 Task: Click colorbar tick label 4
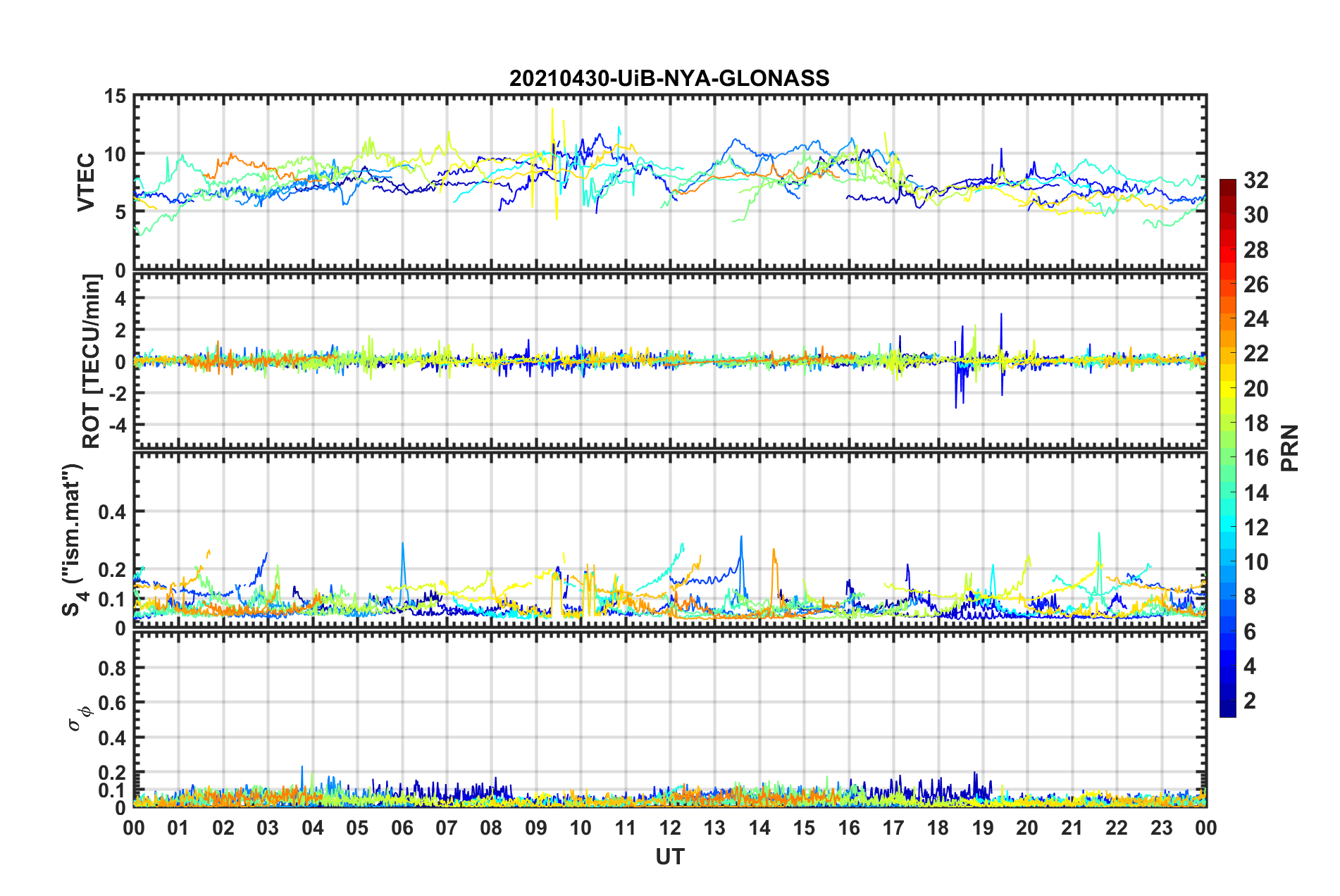pyautogui.click(x=1250, y=666)
